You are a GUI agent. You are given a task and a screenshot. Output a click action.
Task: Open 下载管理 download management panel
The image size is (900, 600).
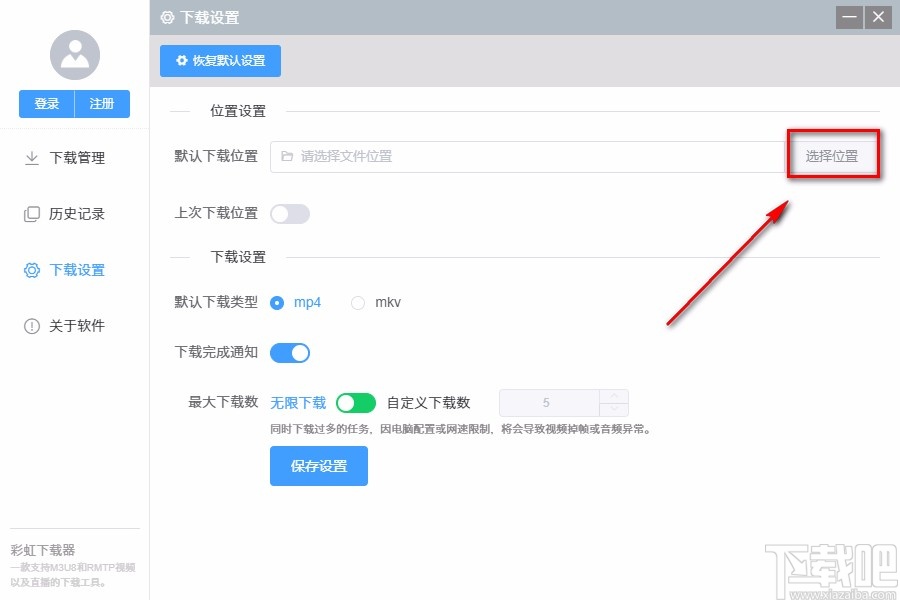(x=70, y=157)
